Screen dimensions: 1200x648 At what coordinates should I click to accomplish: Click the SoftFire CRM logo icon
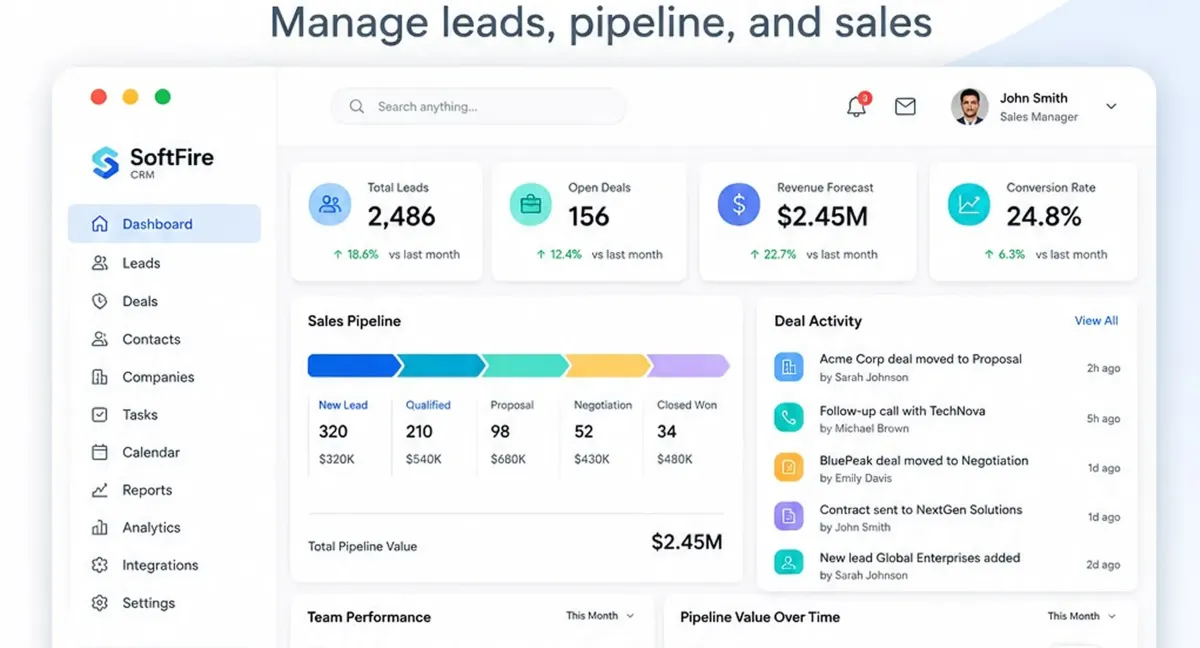[105, 162]
